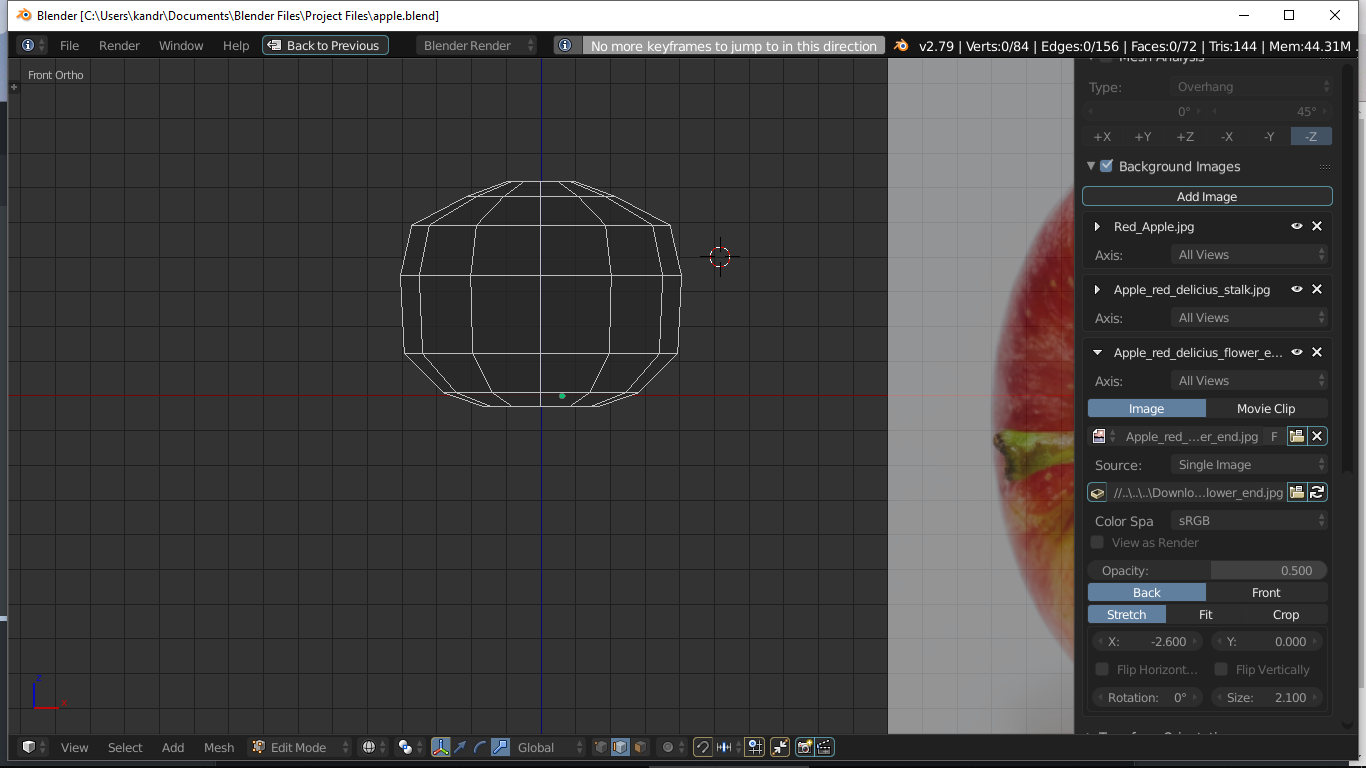Open the Overhang type dropdown
Screen dimensions: 1366x768
click(1251, 87)
